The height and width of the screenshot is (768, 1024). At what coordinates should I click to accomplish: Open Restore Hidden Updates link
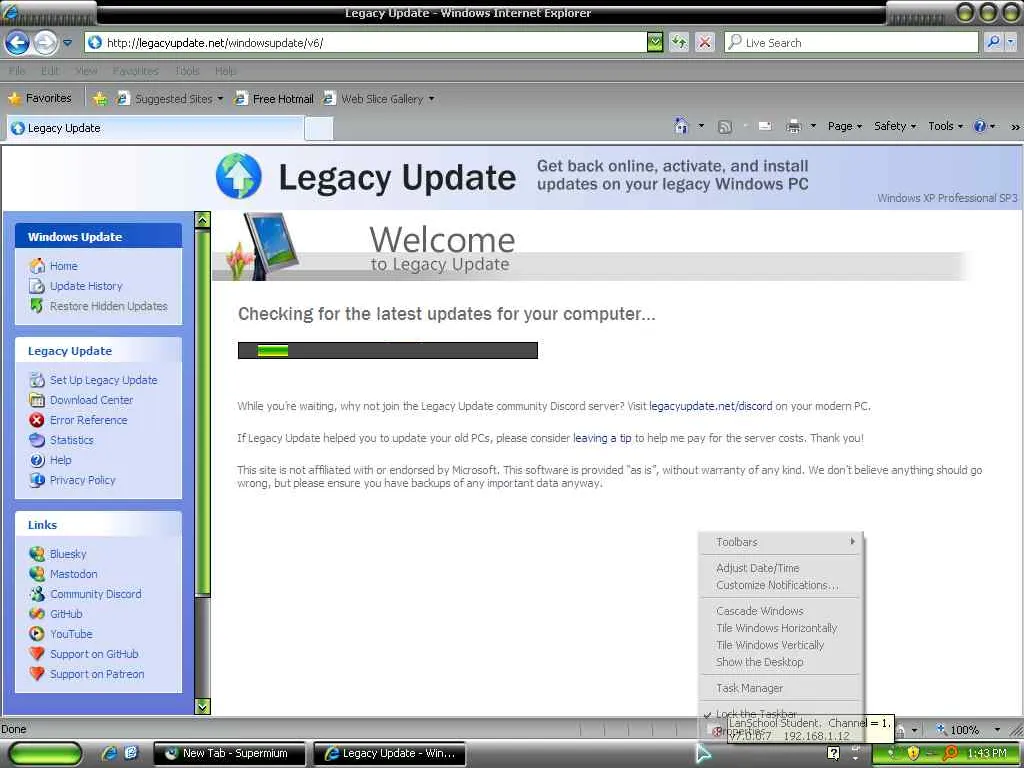click(108, 306)
